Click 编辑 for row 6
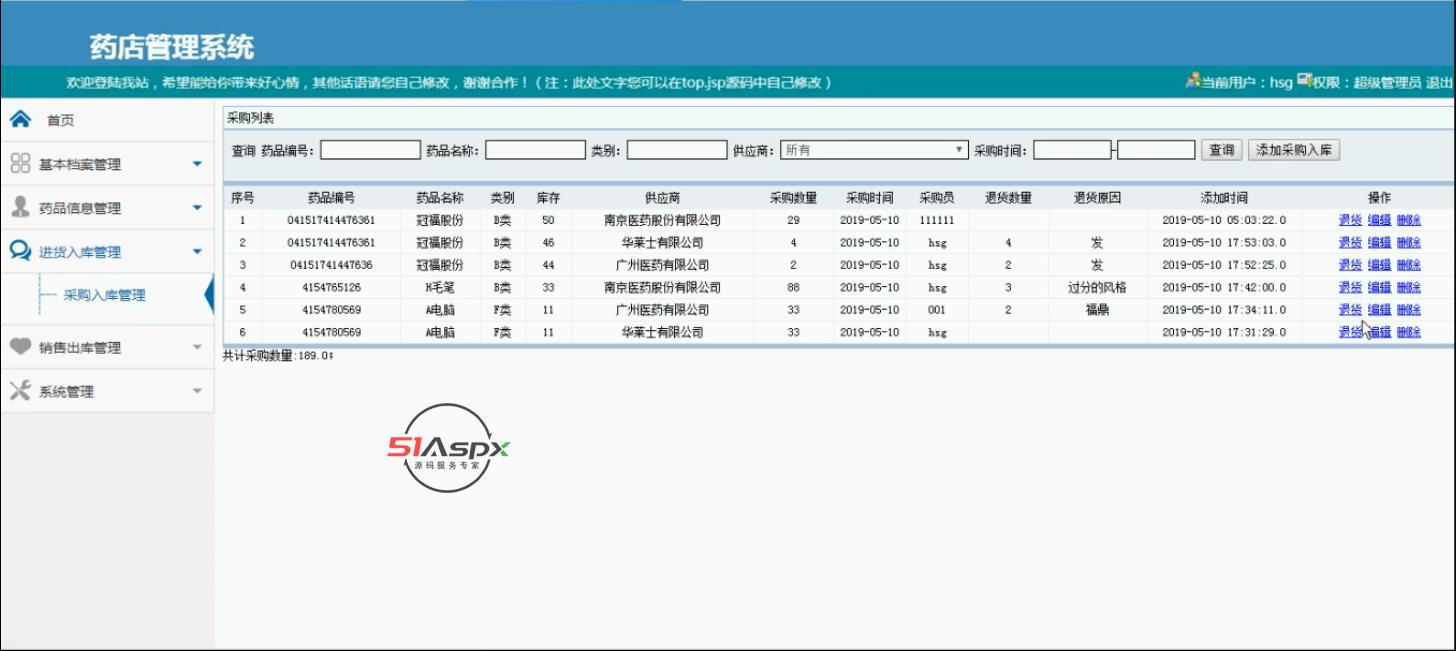This screenshot has width=1456, height=651. coord(1379,332)
